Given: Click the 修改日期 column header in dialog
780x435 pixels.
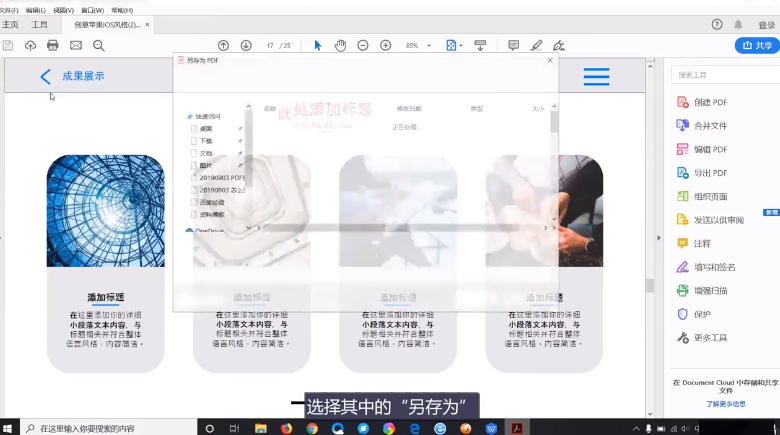Looking at the screenshot, I should point(409,109).
